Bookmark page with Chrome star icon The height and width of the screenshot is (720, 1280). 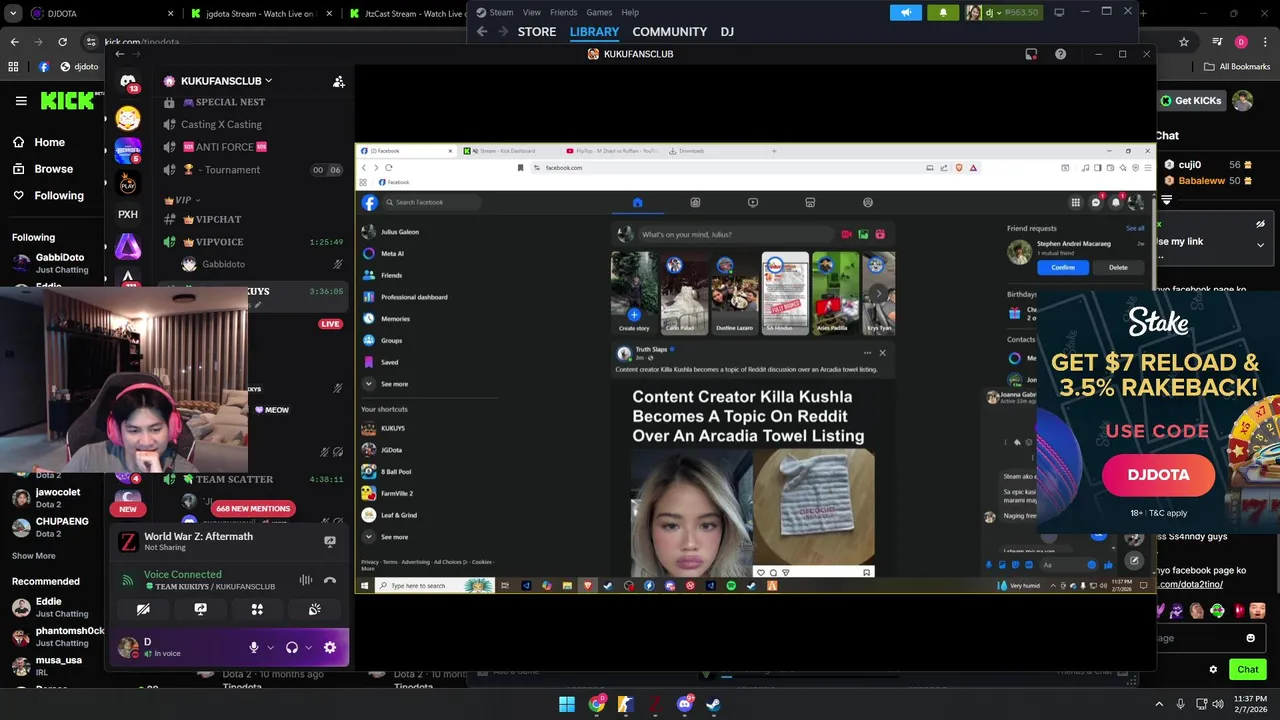point(1184,42)
